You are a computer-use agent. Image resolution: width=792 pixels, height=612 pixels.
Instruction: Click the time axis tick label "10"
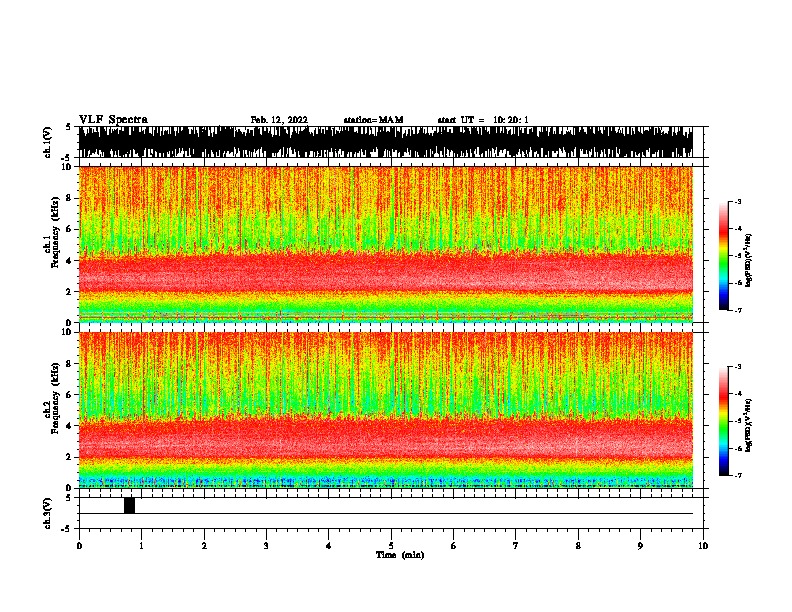tap(703, 546)
